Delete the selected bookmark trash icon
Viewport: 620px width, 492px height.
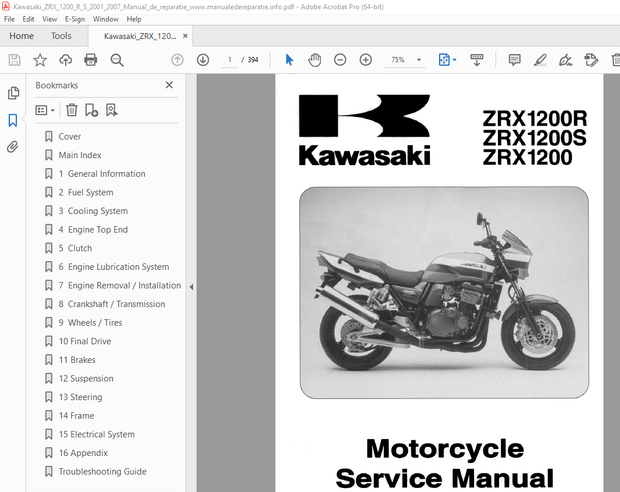pyautogui.click(x=72, y=110)
